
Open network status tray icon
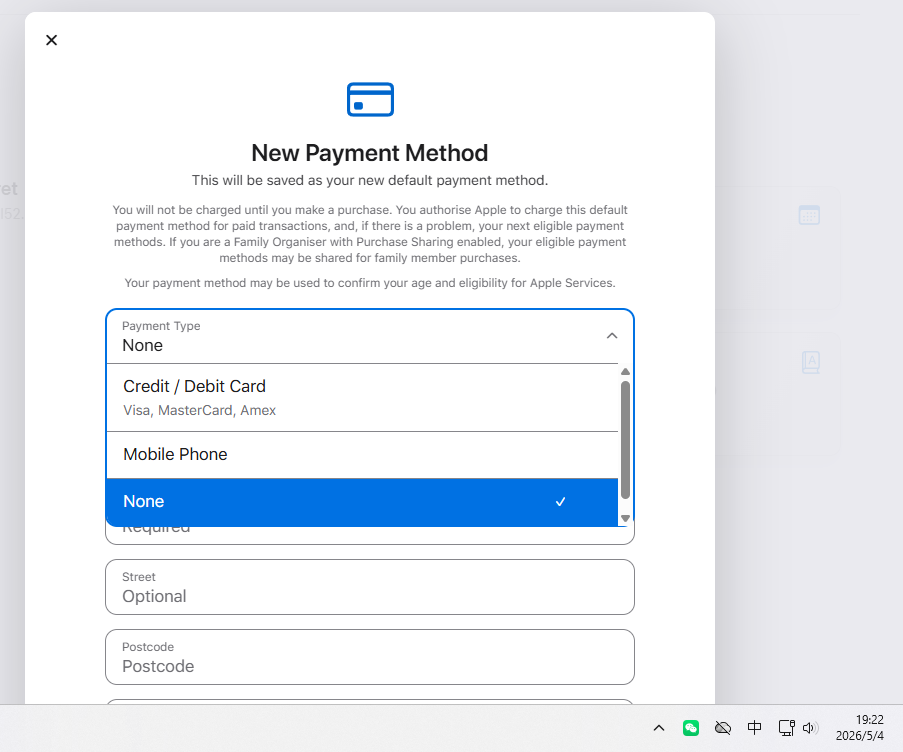787,728
